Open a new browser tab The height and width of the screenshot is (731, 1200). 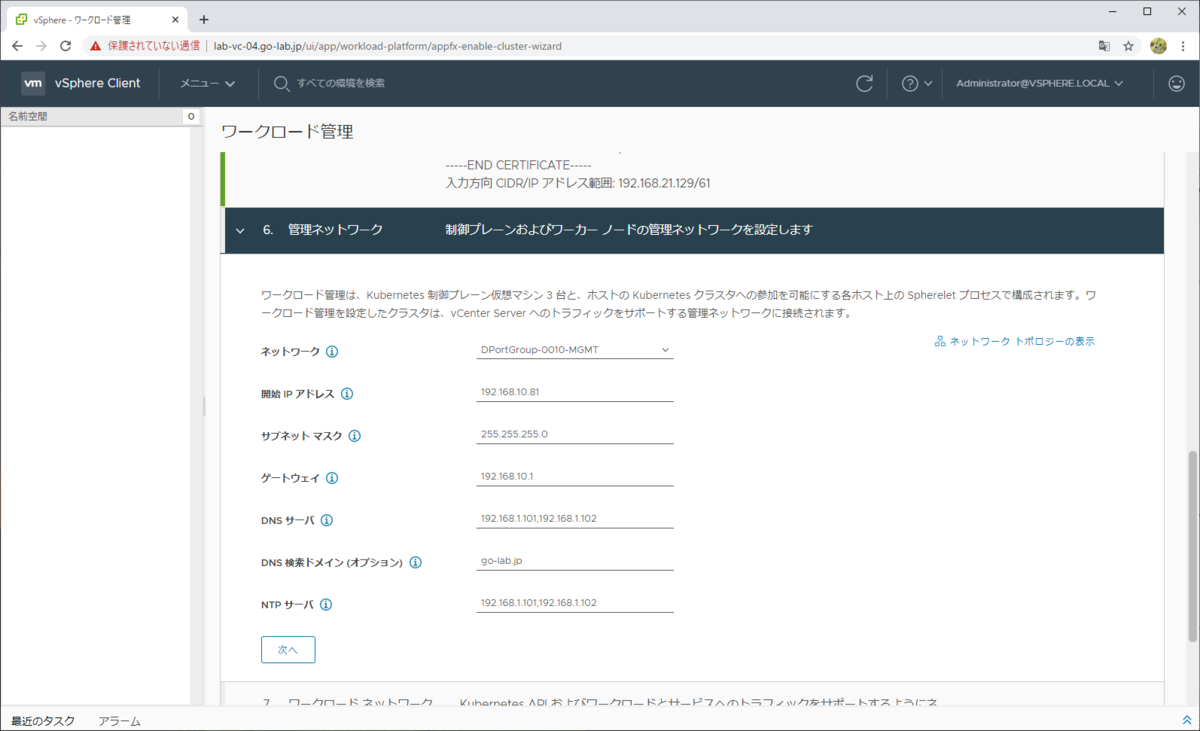click(204, 19)
